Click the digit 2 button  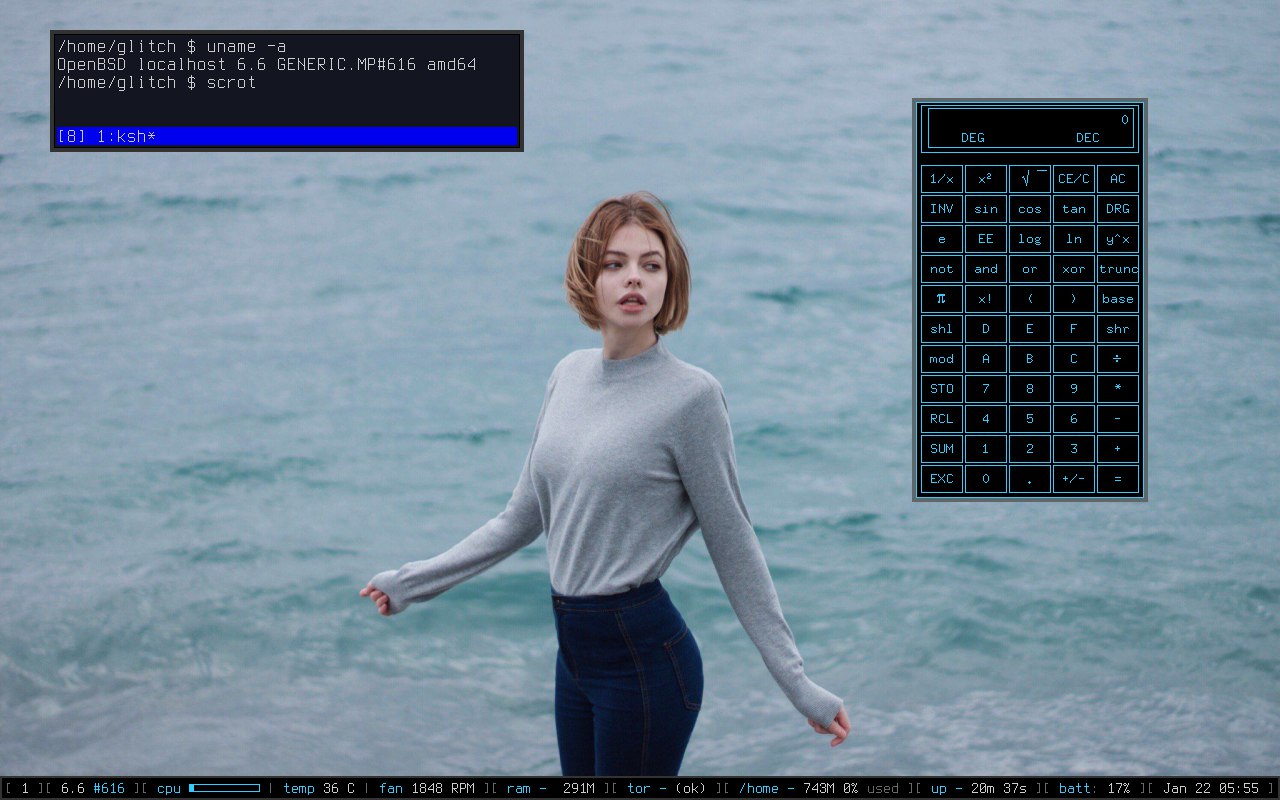click(1030, 449)
